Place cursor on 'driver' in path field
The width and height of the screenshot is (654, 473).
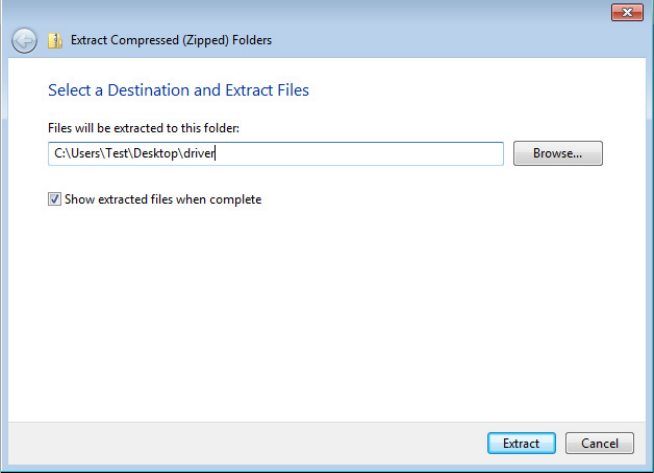pos(200,154)
